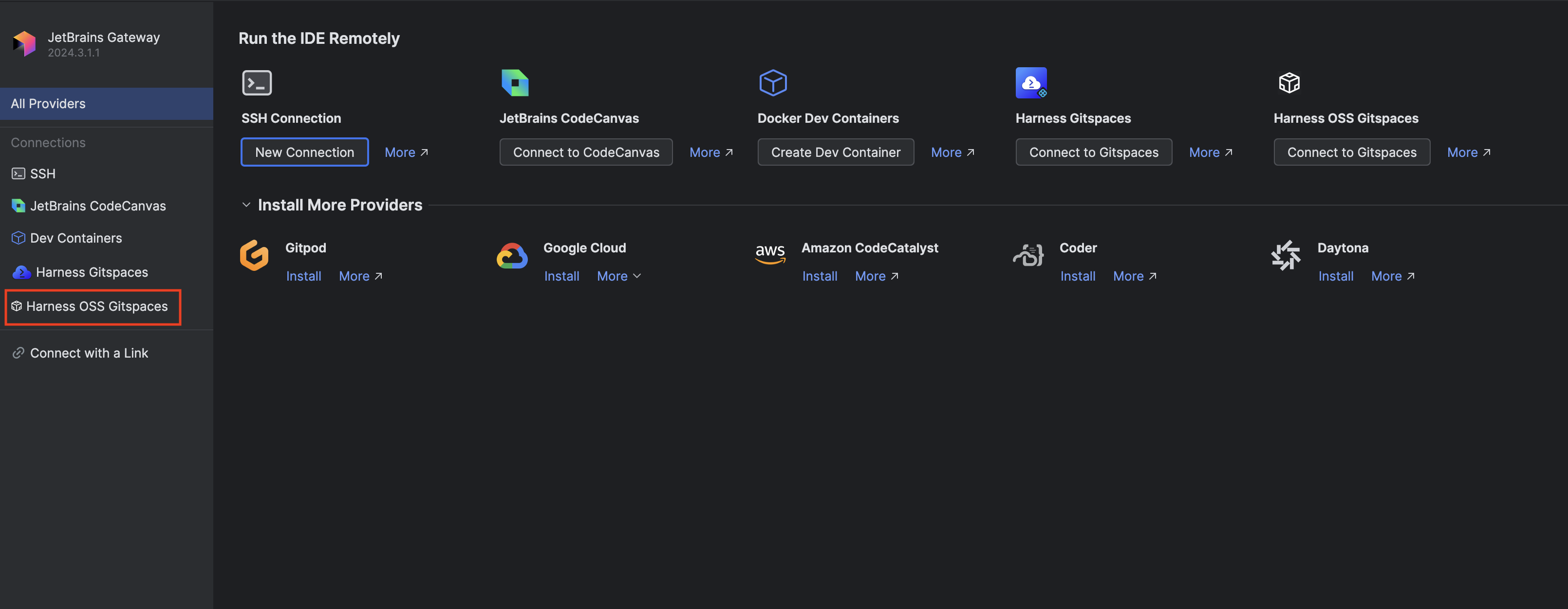Image resolution: width=1568 pixels, height=609 pixels.
Task: Expand Google Cloud More dropdown
Action: 618,277
